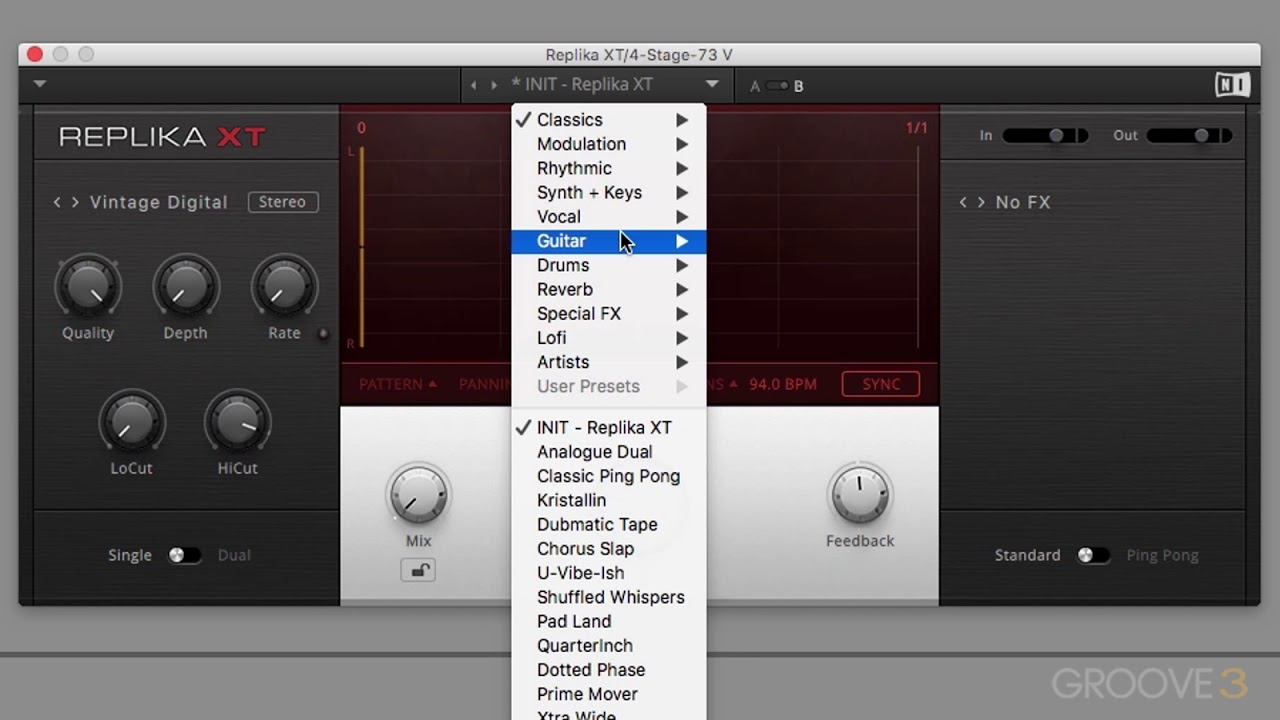This screenshot has height=720, width=1280.
Task: Toggle the Stereo button
Action: click(283, 202)
